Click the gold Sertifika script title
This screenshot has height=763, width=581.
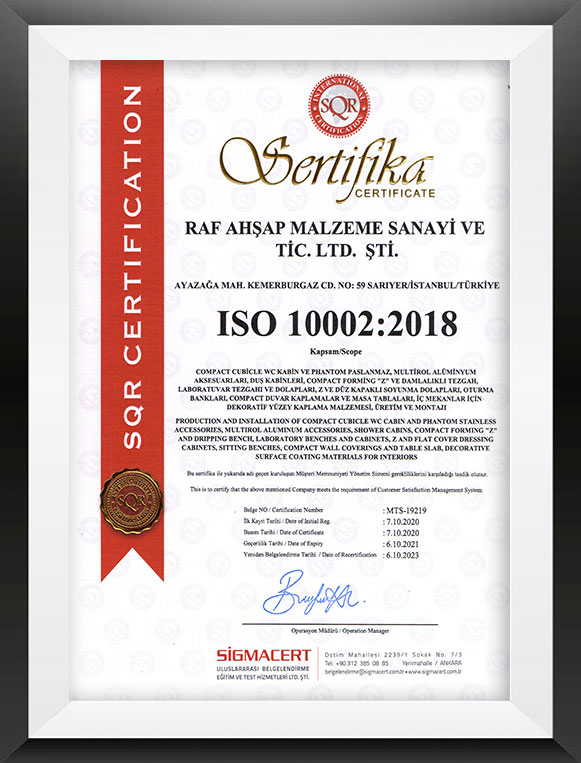coord(326,166)
